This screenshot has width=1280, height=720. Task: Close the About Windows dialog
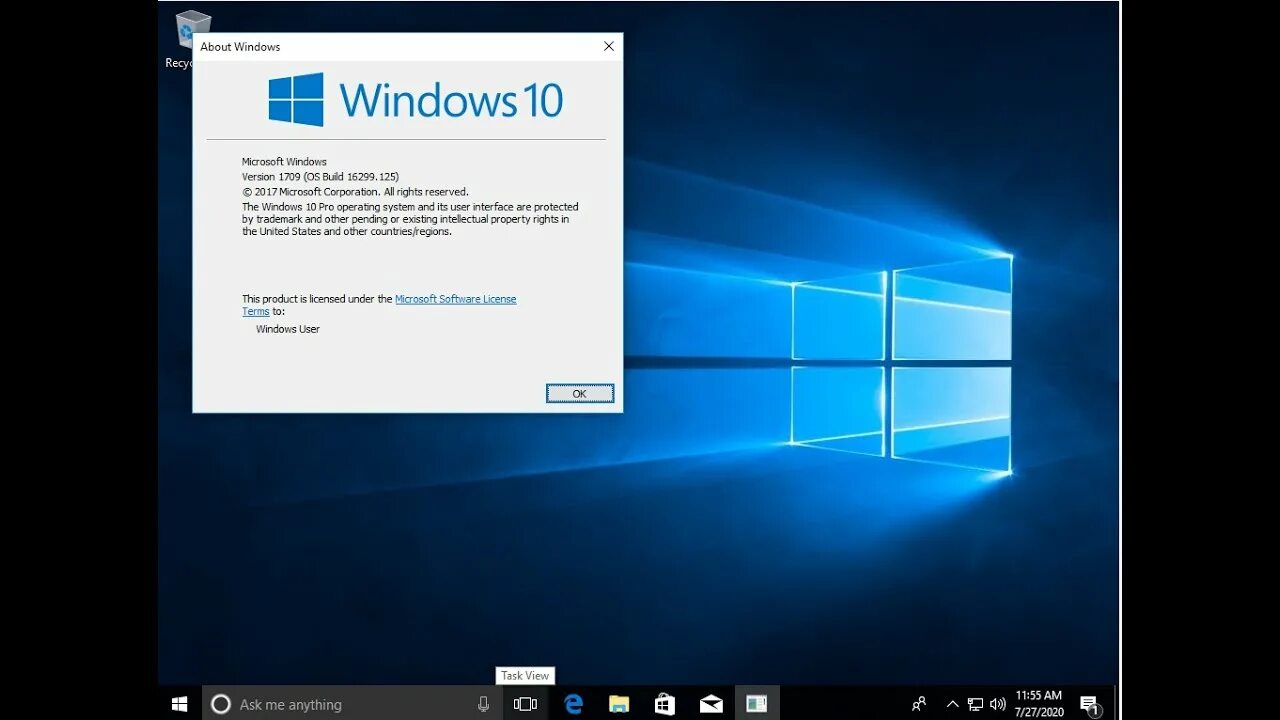point(609,46)
